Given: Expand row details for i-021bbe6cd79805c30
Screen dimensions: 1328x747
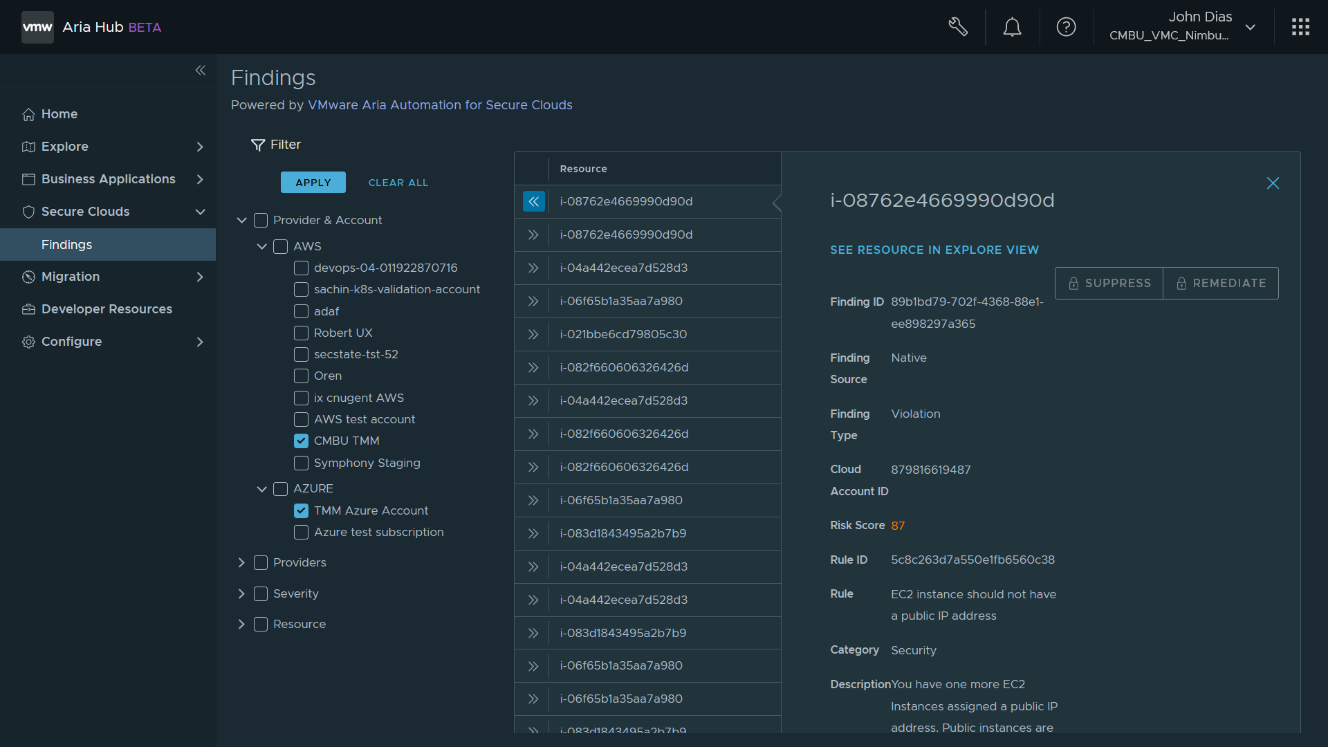Looking at the screenshot, I should pos(533,334).
